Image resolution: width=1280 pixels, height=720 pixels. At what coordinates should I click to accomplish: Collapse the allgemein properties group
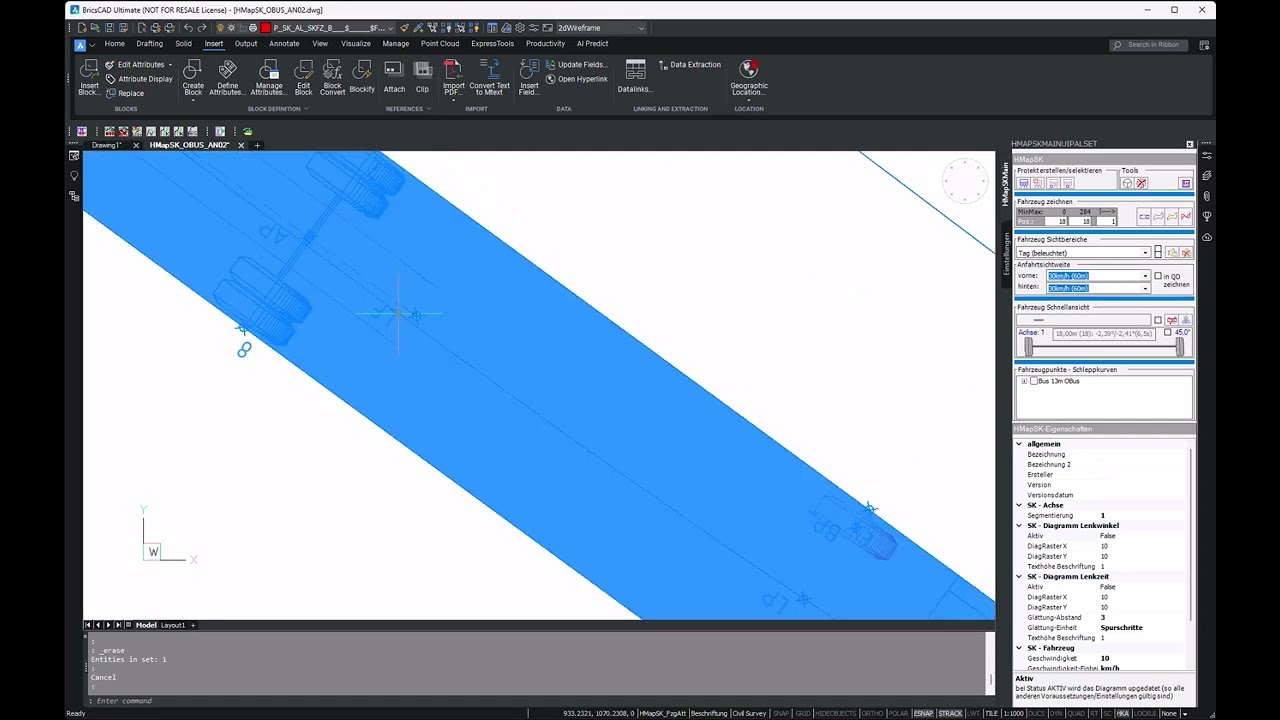point(1019,444)
